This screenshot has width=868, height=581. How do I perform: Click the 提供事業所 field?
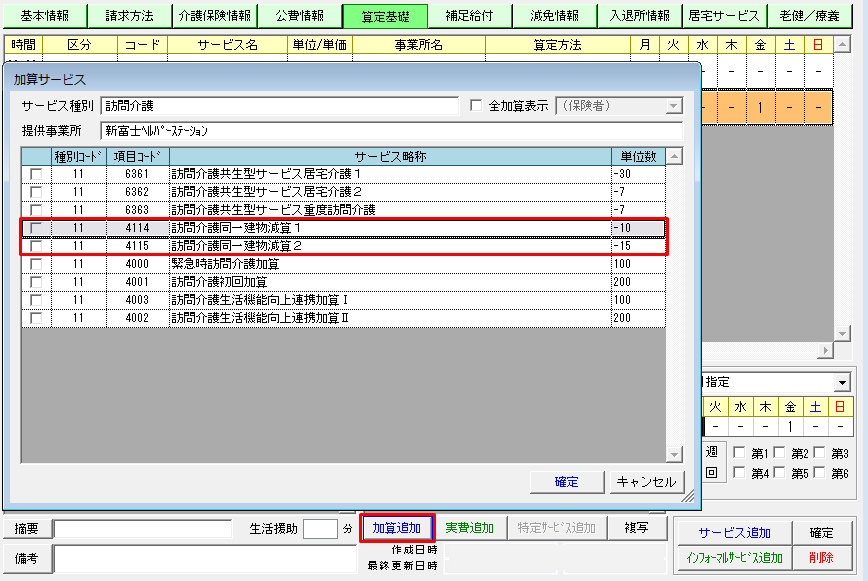pyautogui.click(x=392, y=131)
